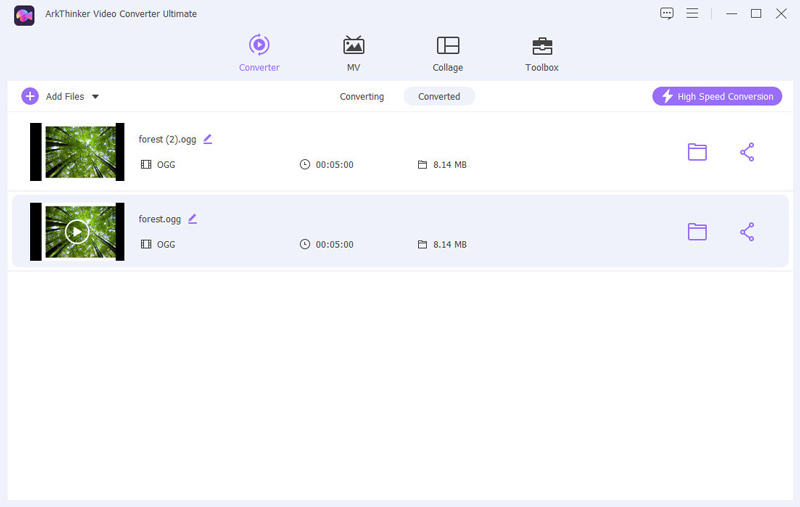Share the forest (2).ogg file
Image resolution: width=800 pixels, height=507 pixels.
pos(747,152)
